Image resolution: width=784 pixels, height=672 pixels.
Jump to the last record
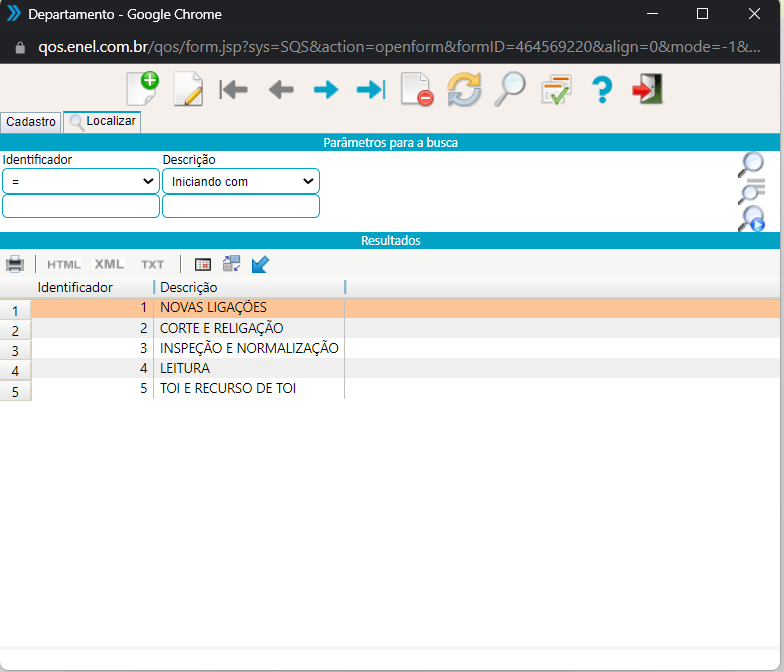[371, 90]
